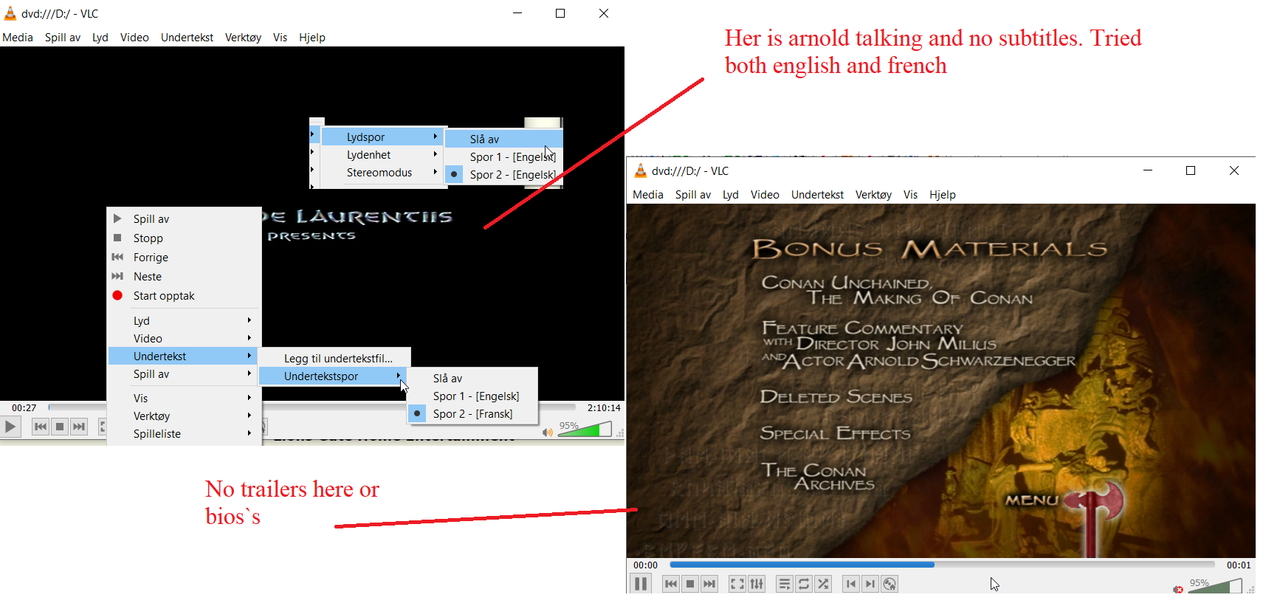
Task: Open Verktøy menu in right VLC window
Action: point(874,195)
